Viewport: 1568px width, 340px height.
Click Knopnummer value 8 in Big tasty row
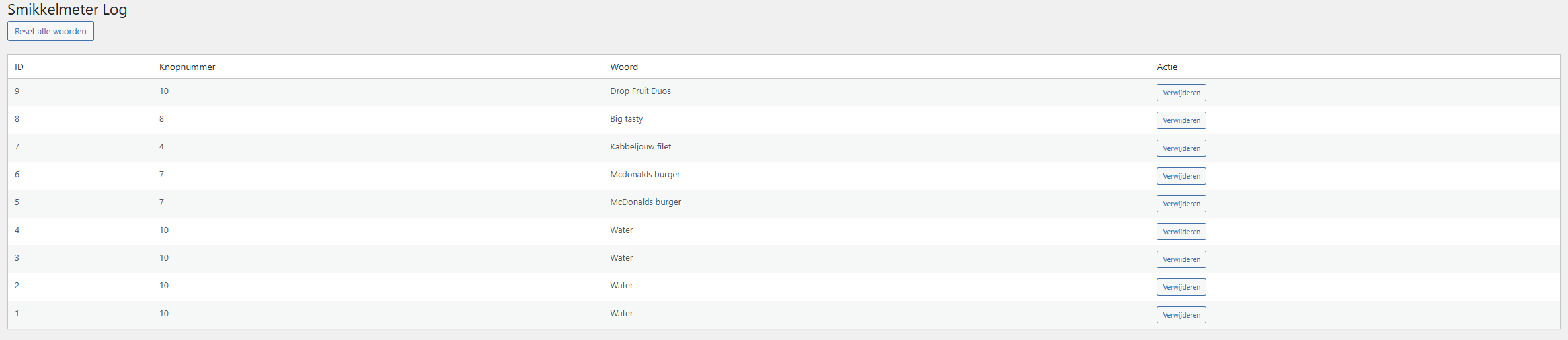pos(161,119)
